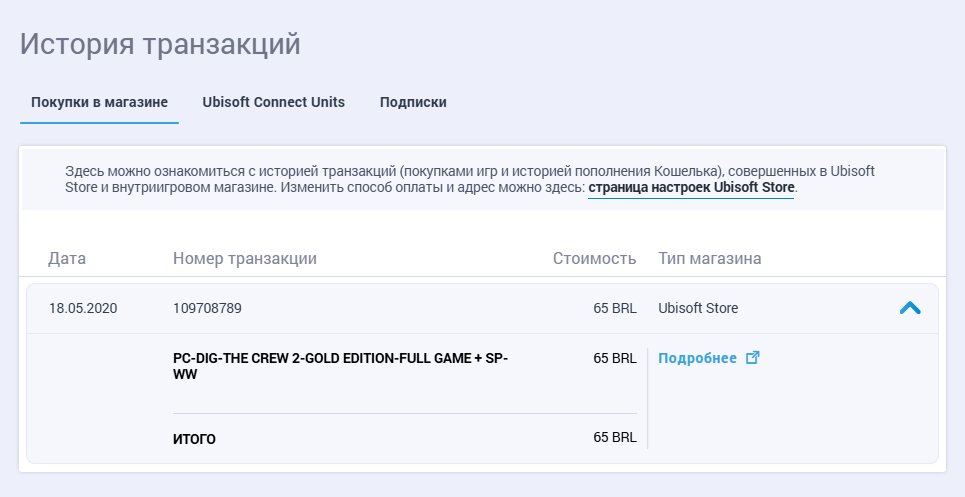The height and width of the screenshot is (497, 965).
Task: Click the 65 BRL total amount beside ИТОГО
Action: pyautogui.click(x=615, y=437)
